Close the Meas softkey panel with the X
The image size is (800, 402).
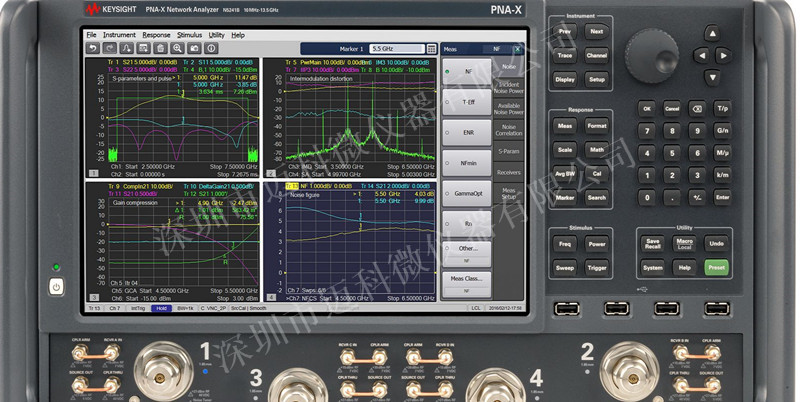pos(517,49)
